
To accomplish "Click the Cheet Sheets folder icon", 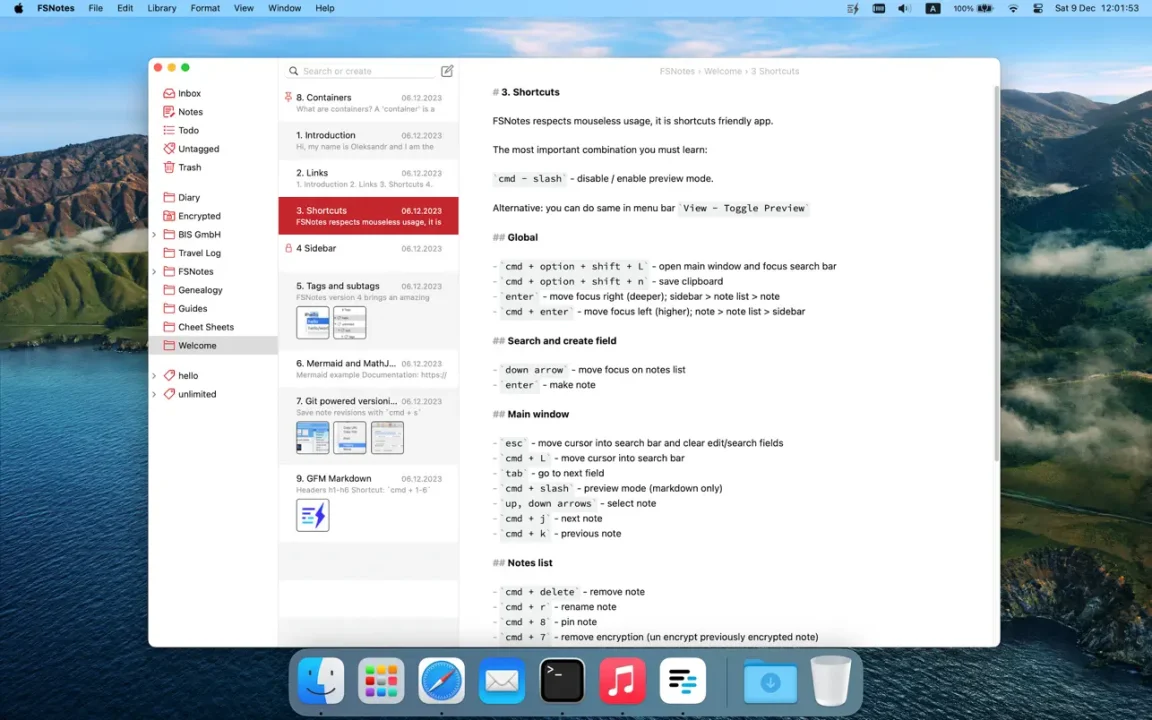I will point(169,327).
